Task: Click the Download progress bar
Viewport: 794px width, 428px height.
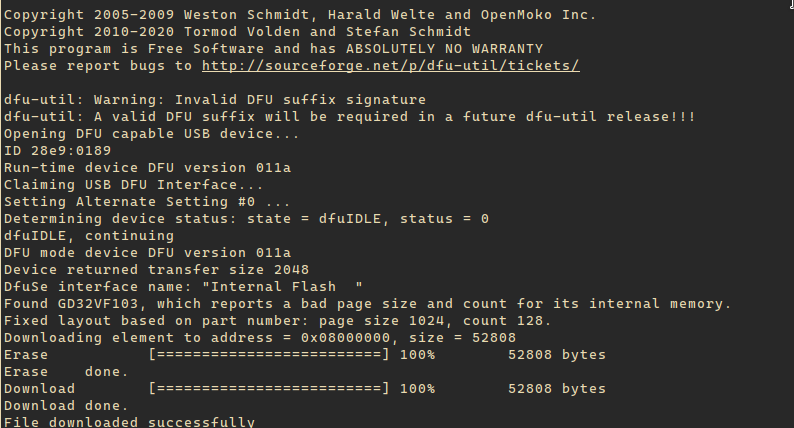Action: (x=269, y=388)
